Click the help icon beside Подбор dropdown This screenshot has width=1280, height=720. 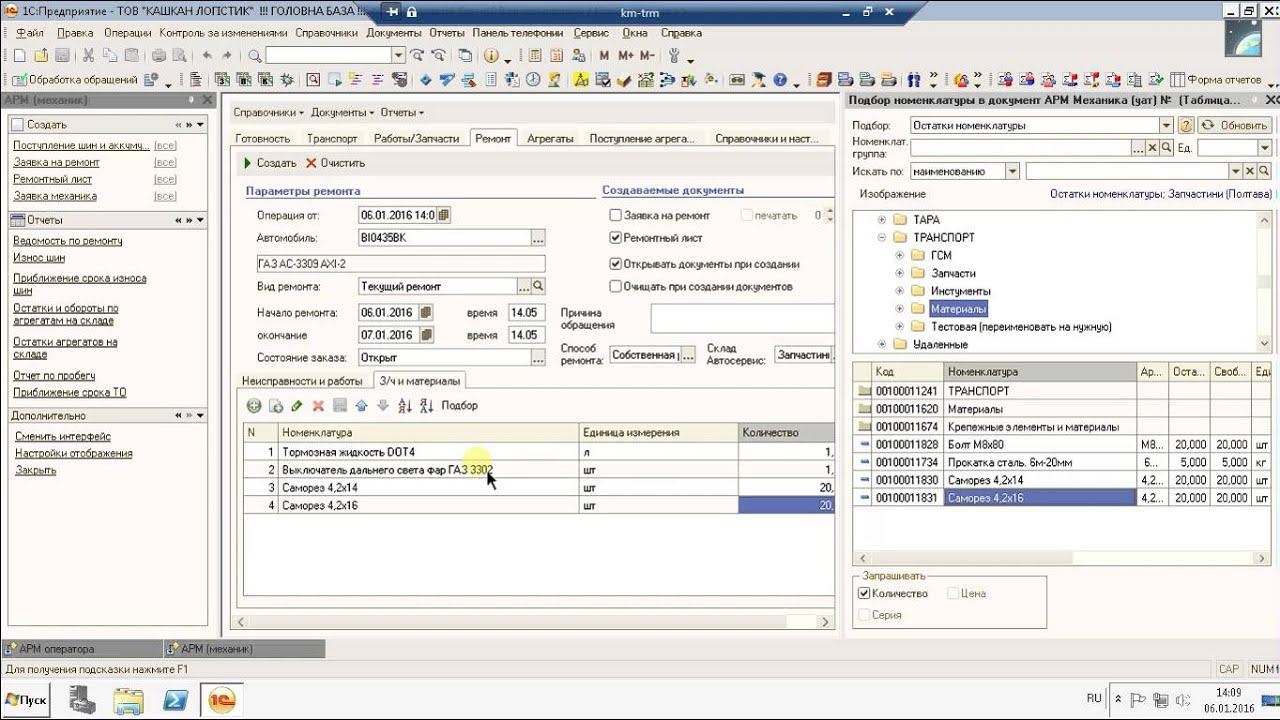(1186, 125)
